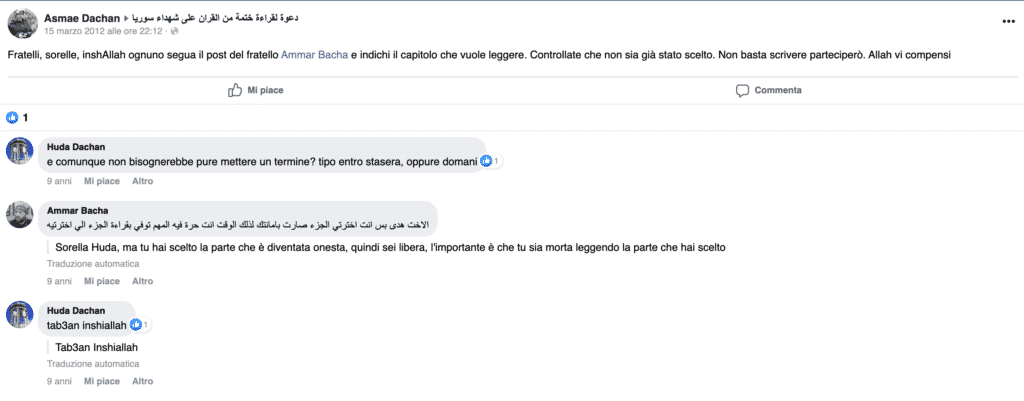Click Huda Dachan's avatar on first comment

(x=20, y=151)
